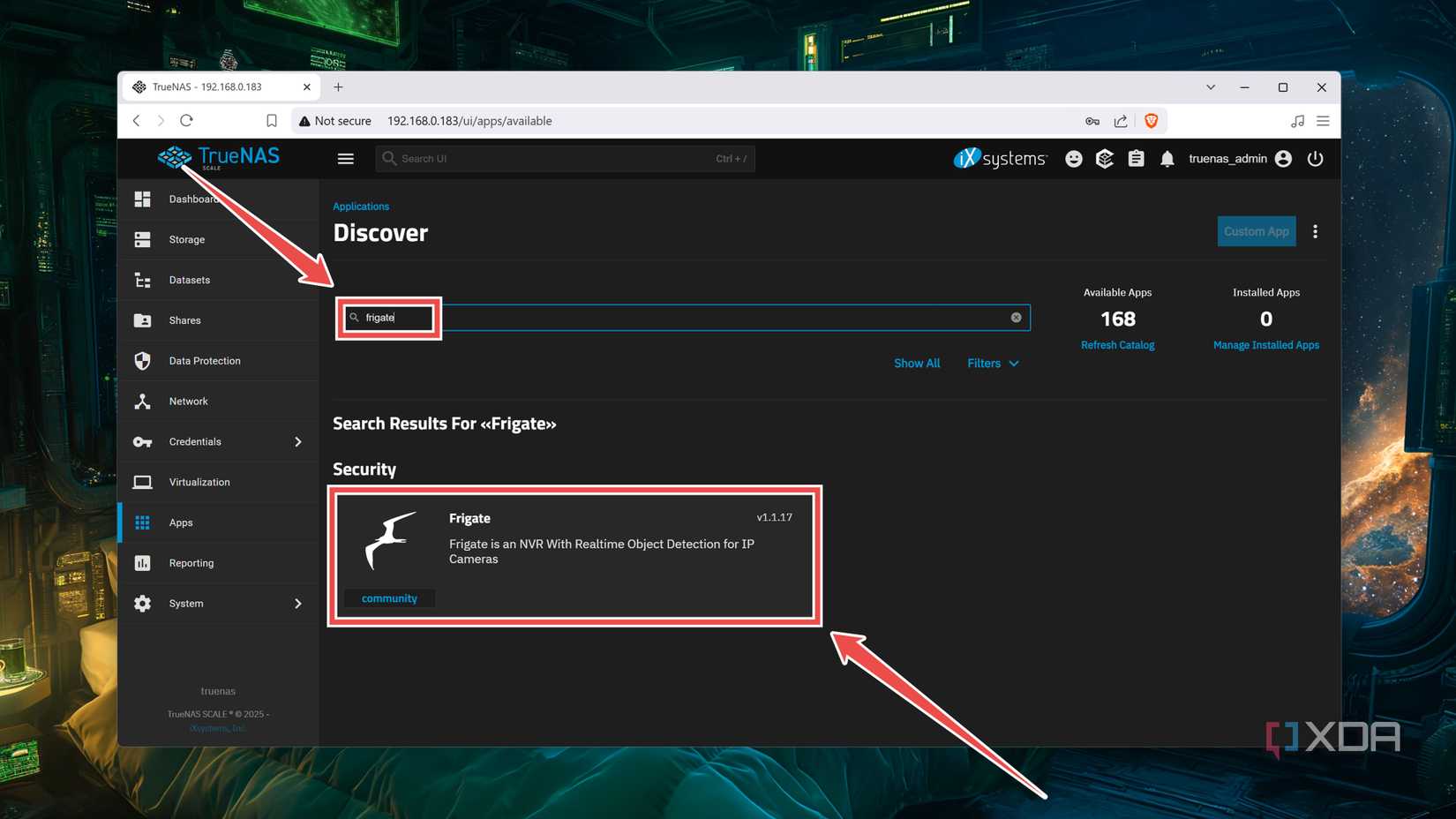Bookmark this page in the browser
Viewport: 1456px width, 819px height.
(x=272, y=121)
